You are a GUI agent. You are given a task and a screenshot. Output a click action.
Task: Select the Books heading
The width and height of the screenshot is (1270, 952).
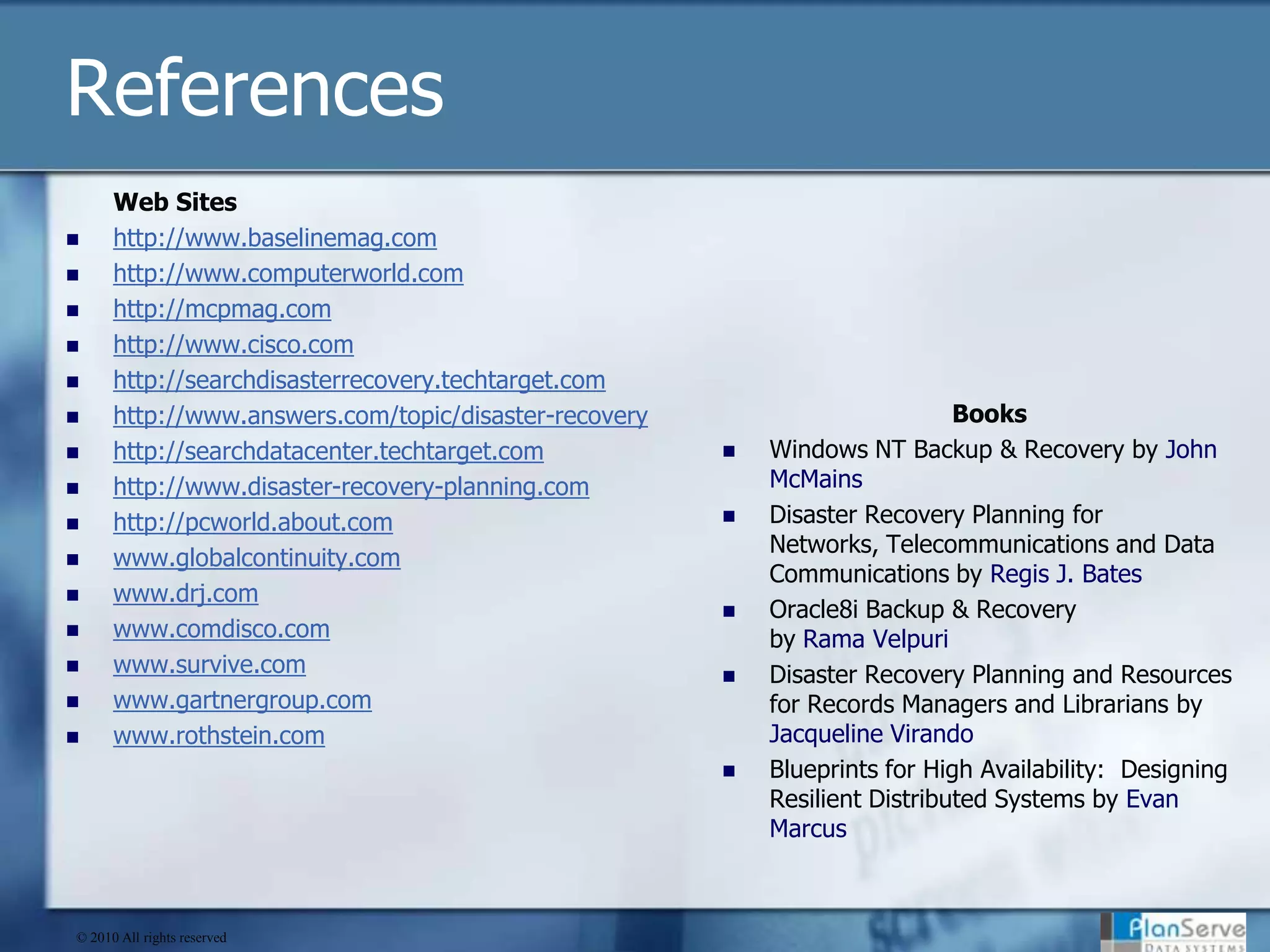990,414
